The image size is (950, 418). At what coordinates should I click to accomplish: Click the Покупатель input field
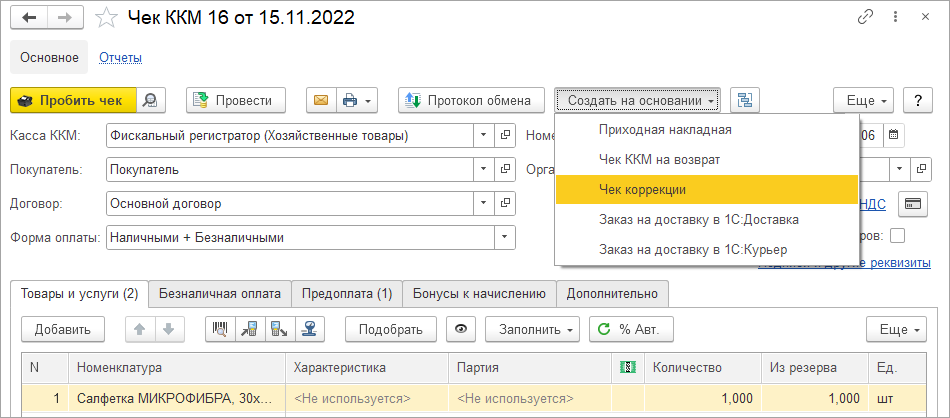[288, 170]
